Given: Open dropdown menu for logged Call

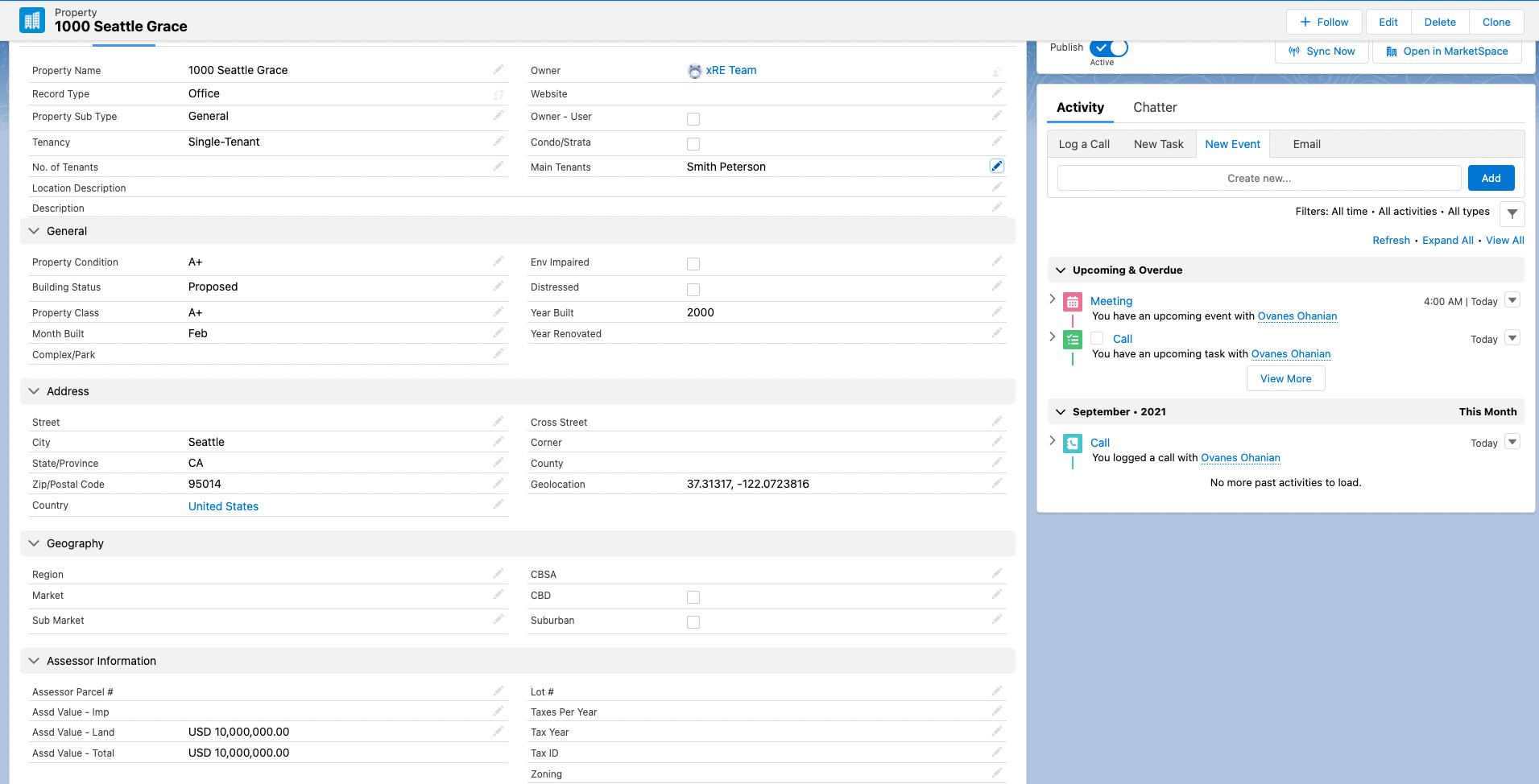Looking at the screenshot, I should pyautogui.click(x=1512, y=441).
